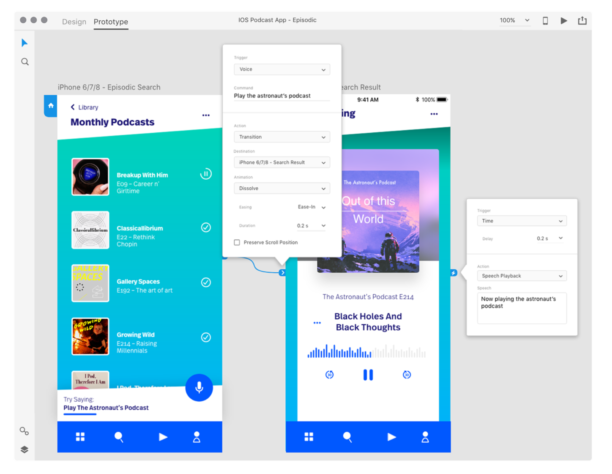Viewport: 612px width, 474px height.
Task: Click search icon in Search Result nav
Action: pos(347,437)
